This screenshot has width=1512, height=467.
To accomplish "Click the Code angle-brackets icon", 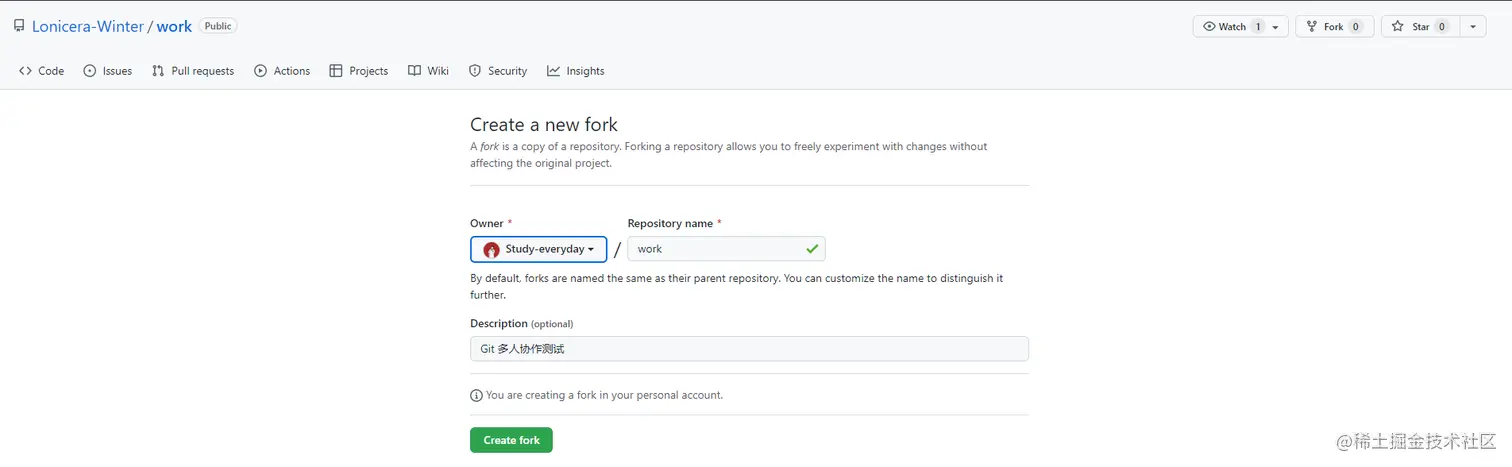I will pos(25,71).
